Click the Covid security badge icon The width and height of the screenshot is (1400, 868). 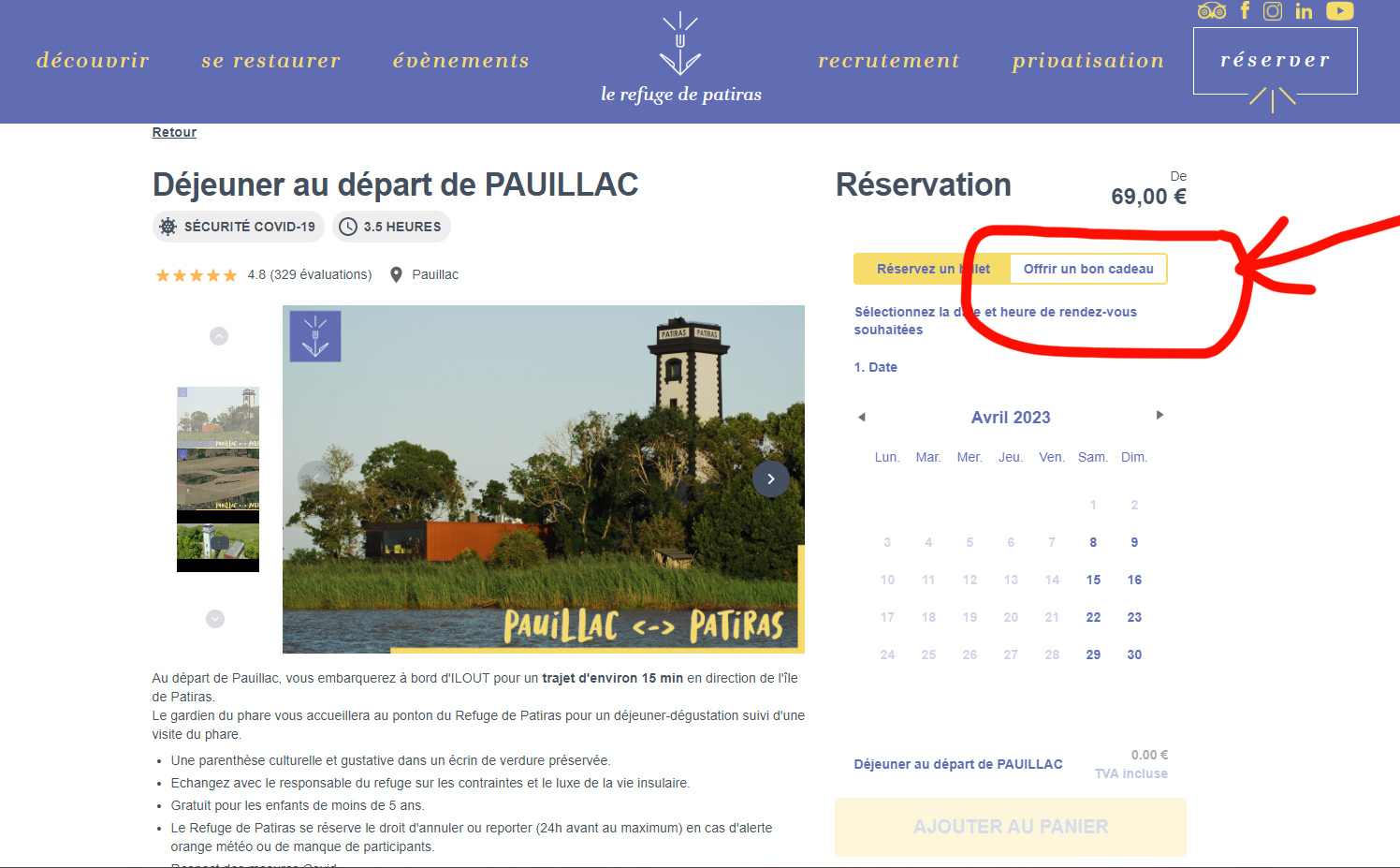pyautogui.click(x=168, y=227)
